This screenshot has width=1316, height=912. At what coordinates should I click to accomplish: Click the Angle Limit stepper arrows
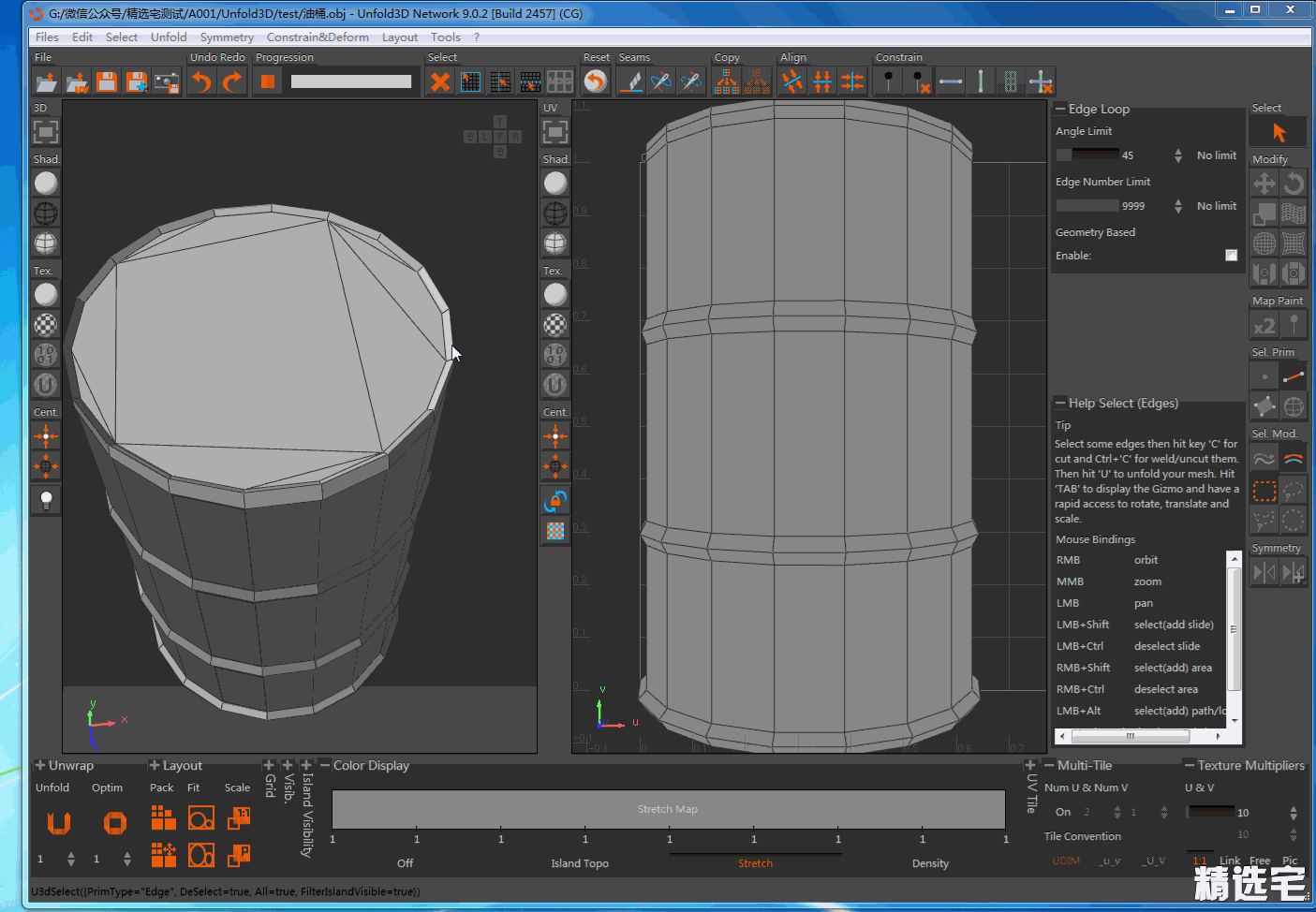[x=1178, y=155]
